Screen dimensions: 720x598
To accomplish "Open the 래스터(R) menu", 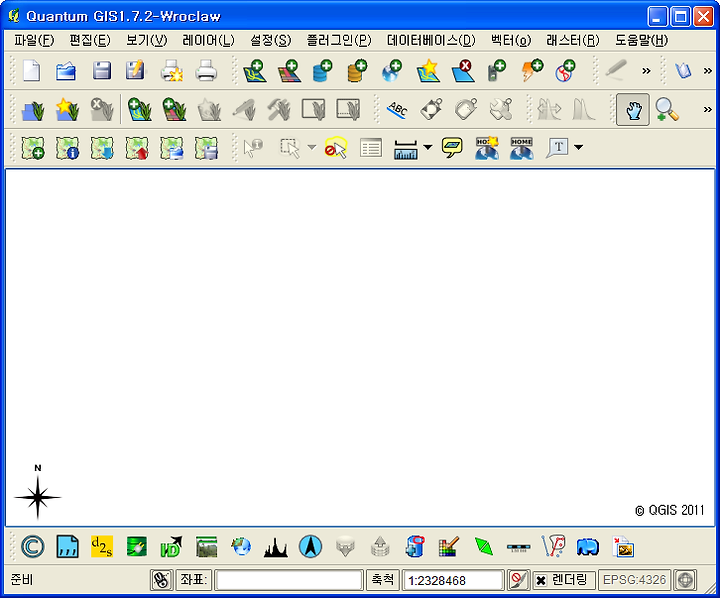I will 573,40.
